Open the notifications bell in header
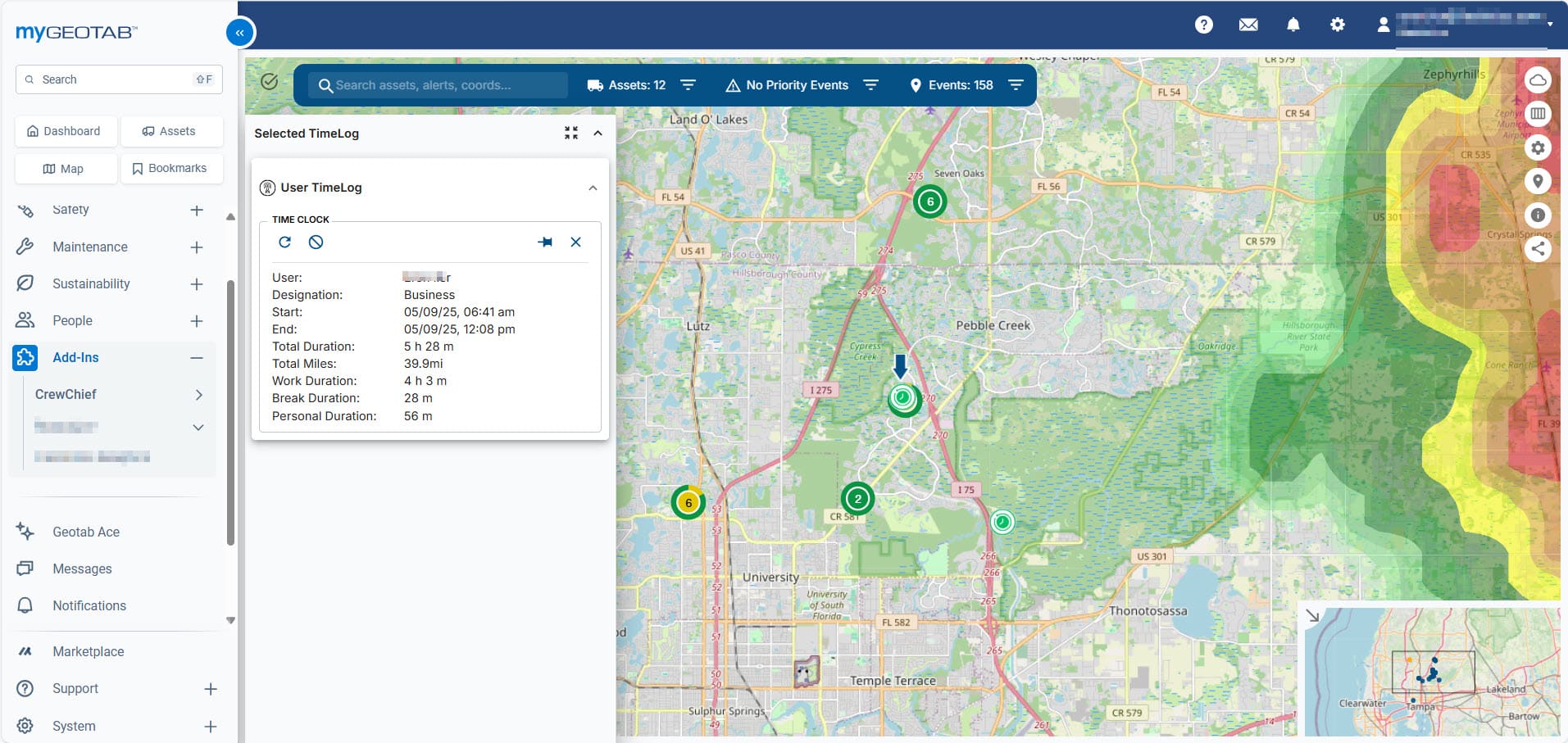 click(x=1293, y=25)
